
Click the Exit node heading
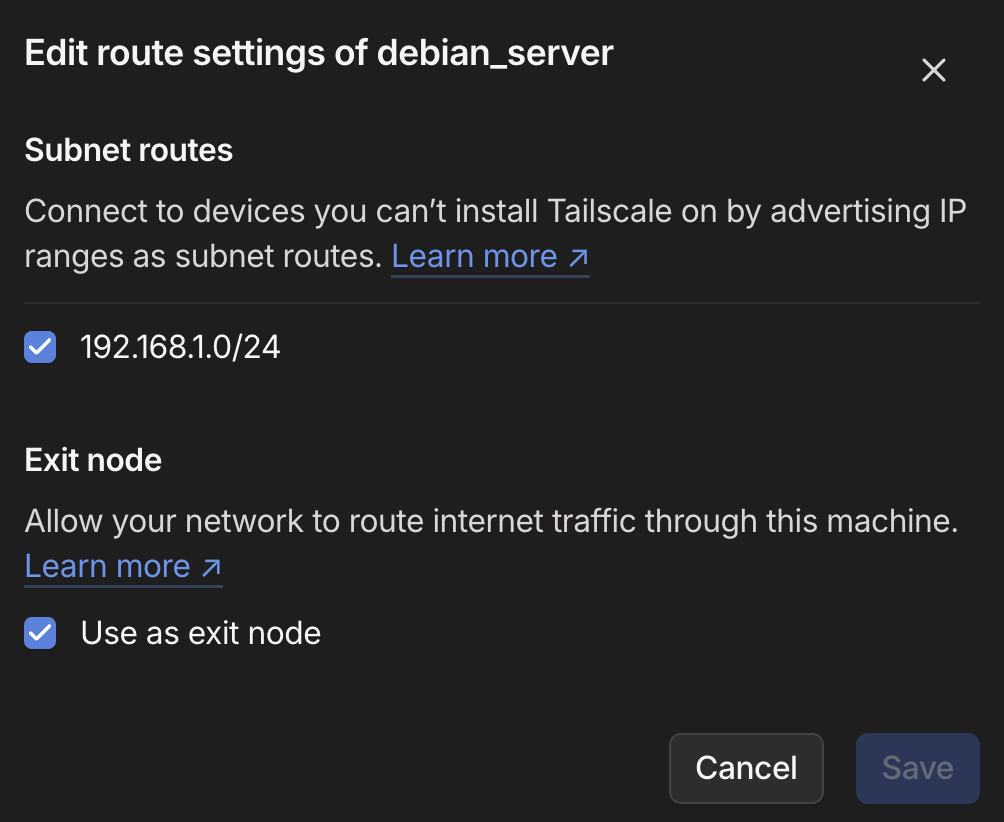pos(93,460)
